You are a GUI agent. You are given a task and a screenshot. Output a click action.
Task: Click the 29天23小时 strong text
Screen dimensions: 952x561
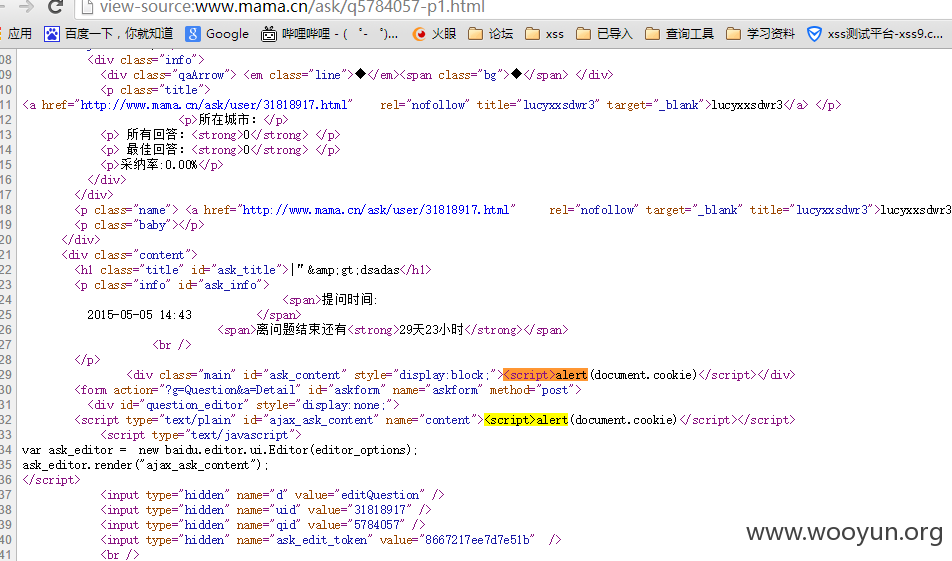(431, 329)
